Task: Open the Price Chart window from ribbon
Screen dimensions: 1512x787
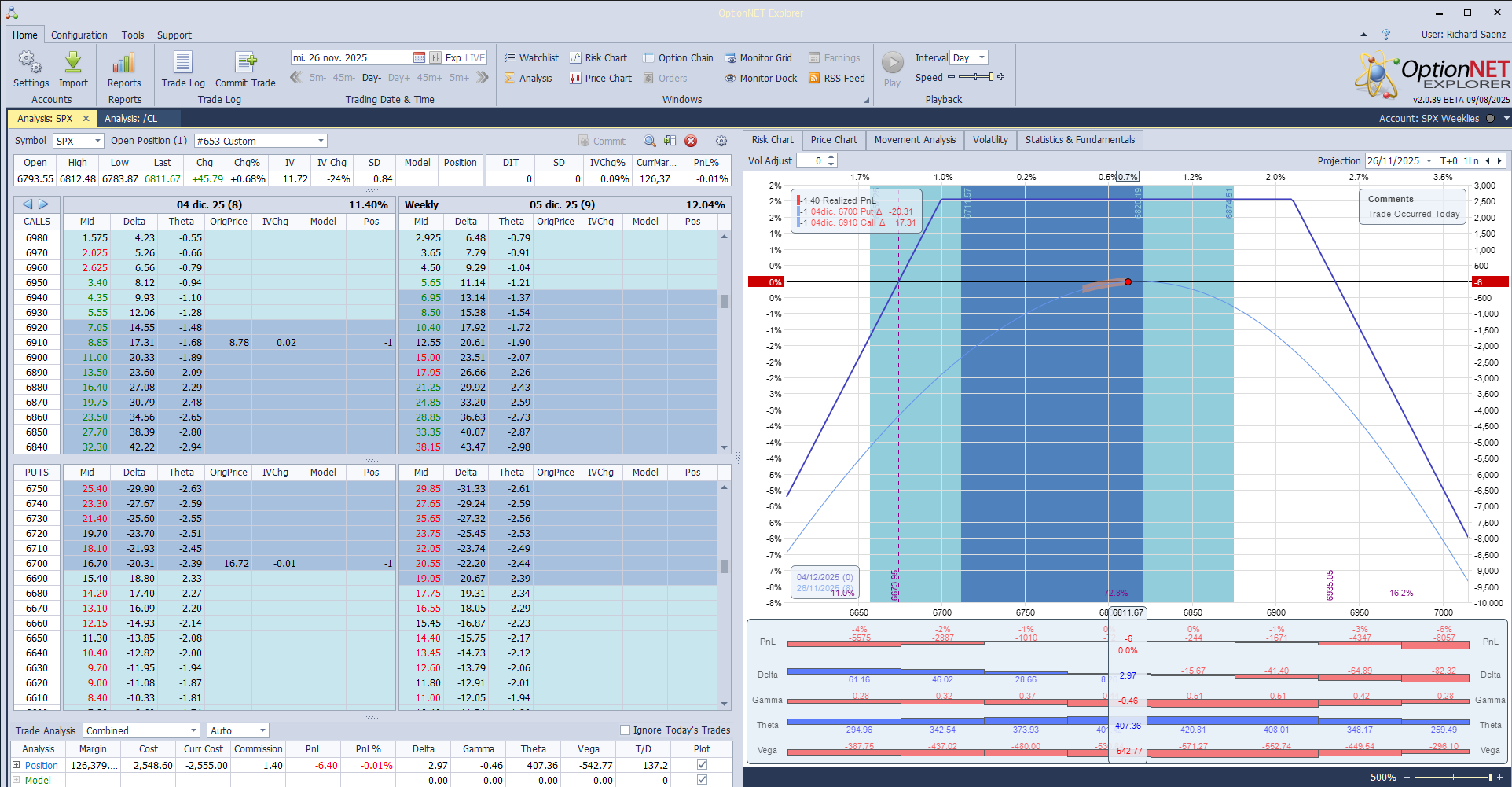Action: [x=601, y=78]
